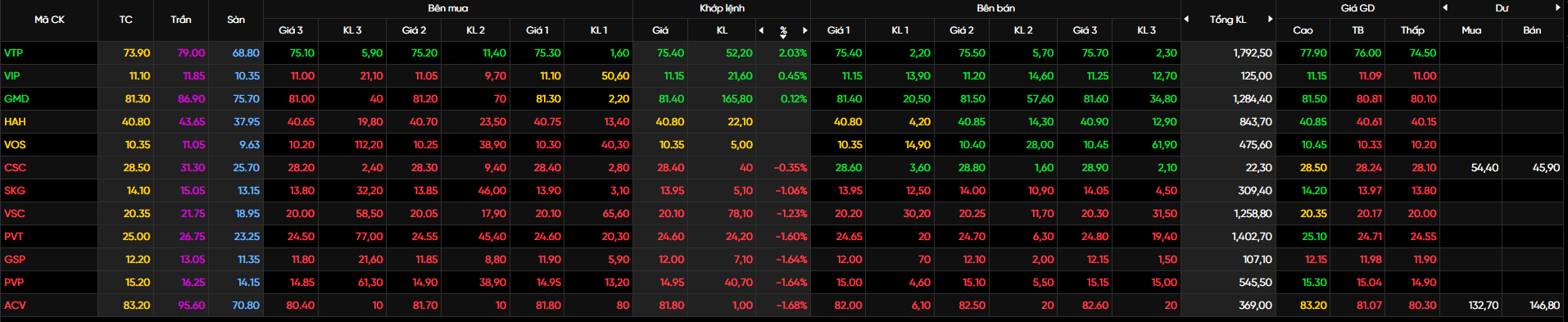Click ACV surplus sell value 146,80
Image resolution: width=1568 pixels, height=322 pixels.
tap(1544, 306)
